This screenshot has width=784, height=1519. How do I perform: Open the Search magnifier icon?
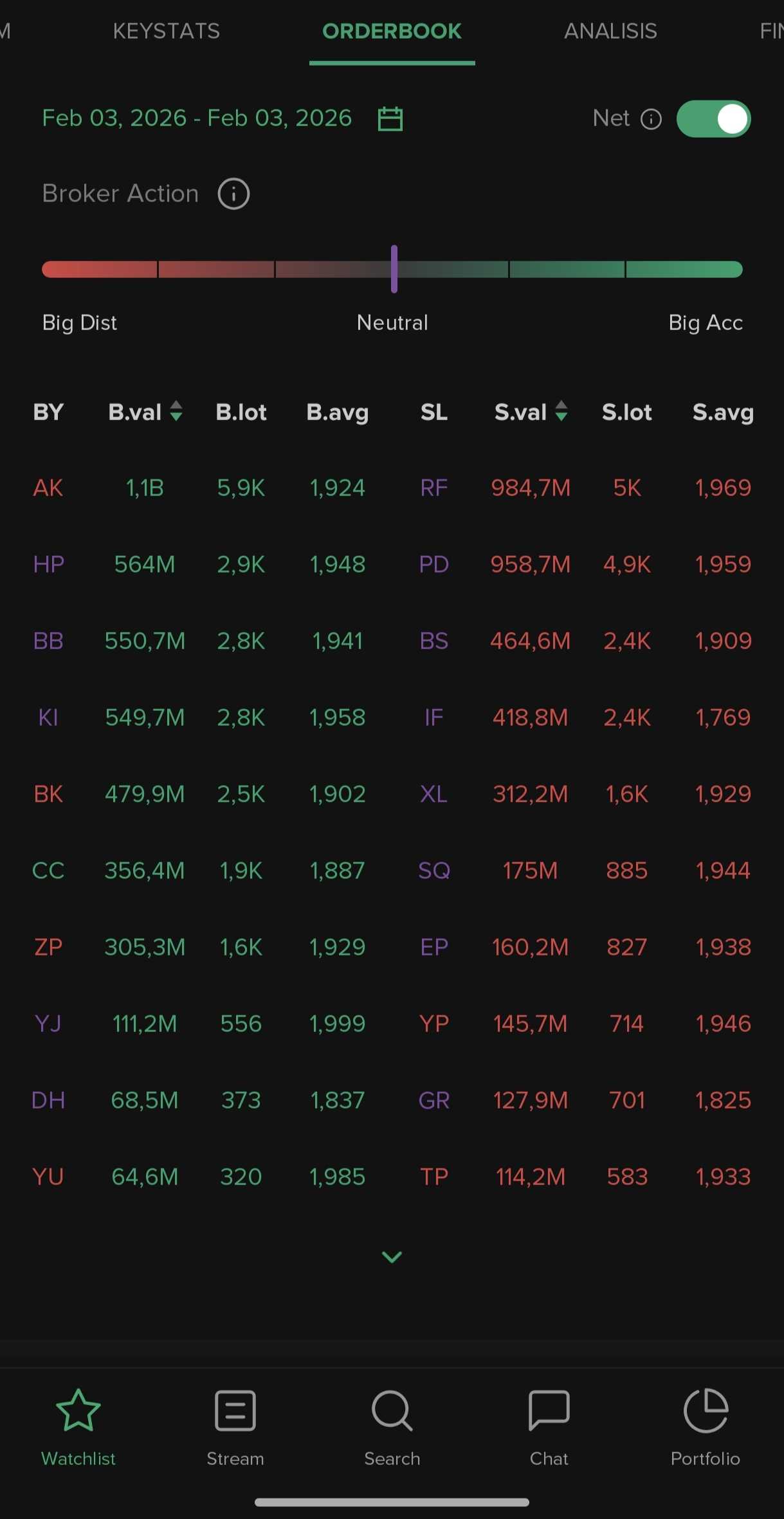[x=392, y=1411]
